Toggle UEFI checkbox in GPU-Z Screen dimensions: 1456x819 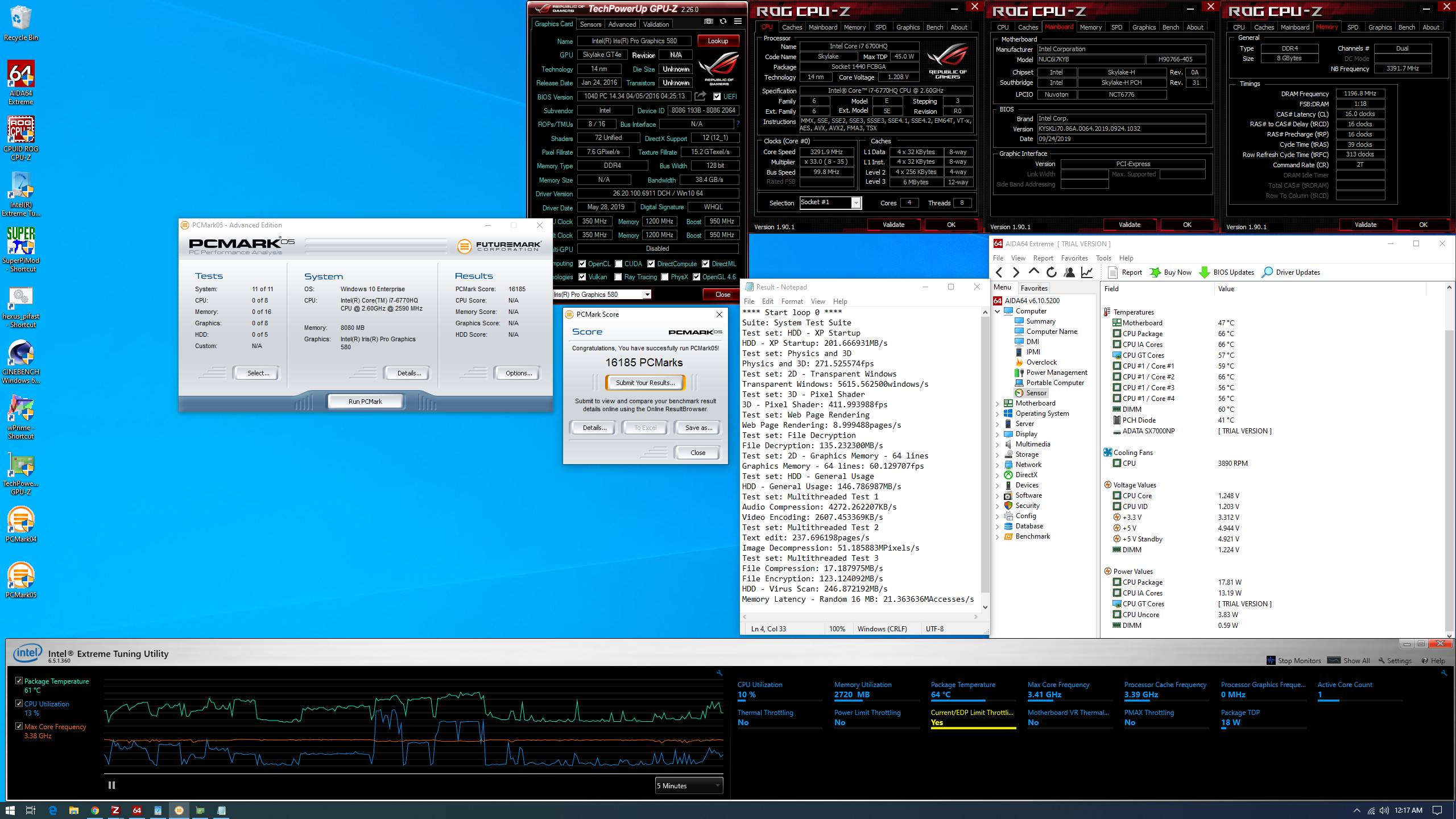717,97
